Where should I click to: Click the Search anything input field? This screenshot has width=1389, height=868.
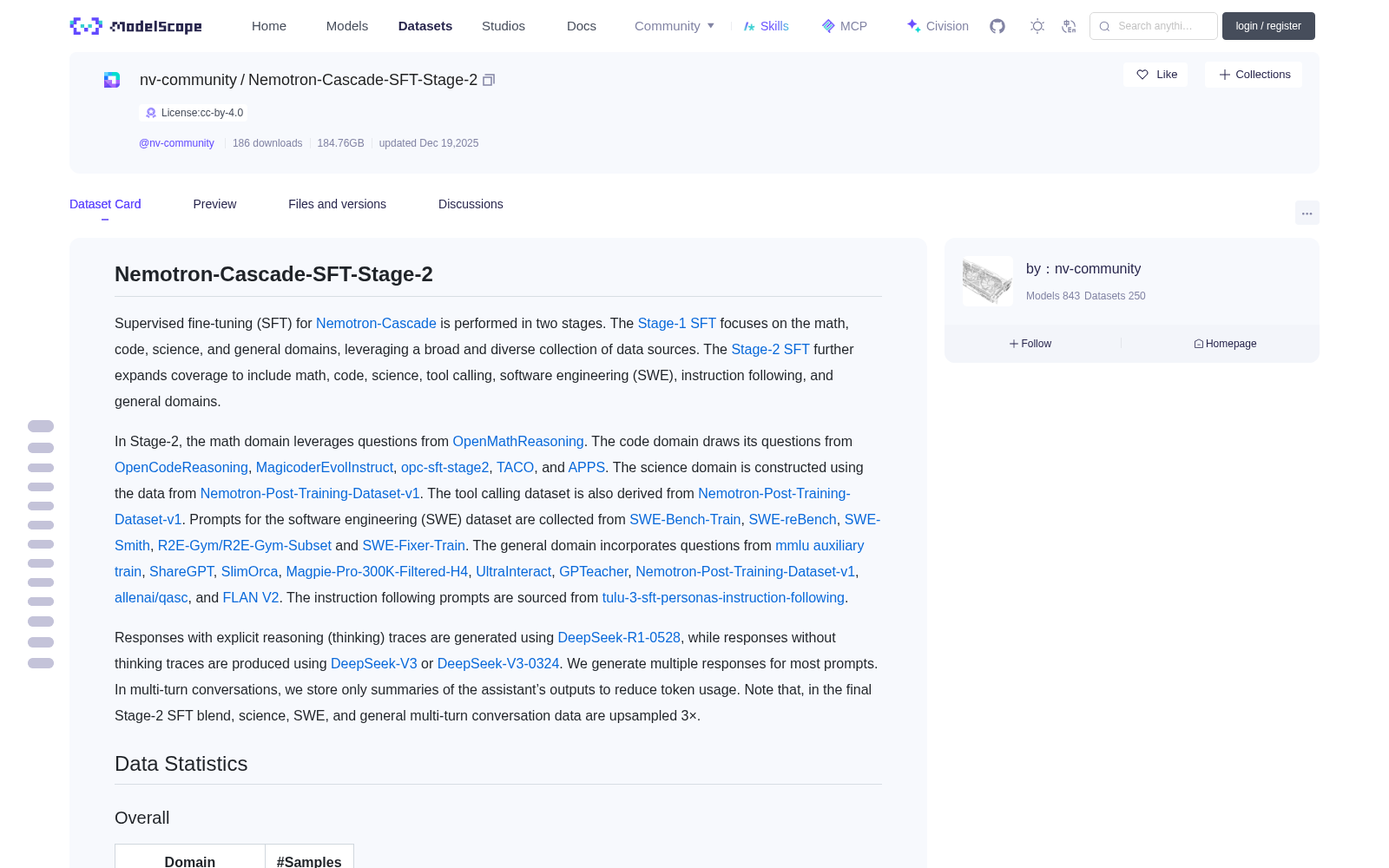click(1154, 26)
